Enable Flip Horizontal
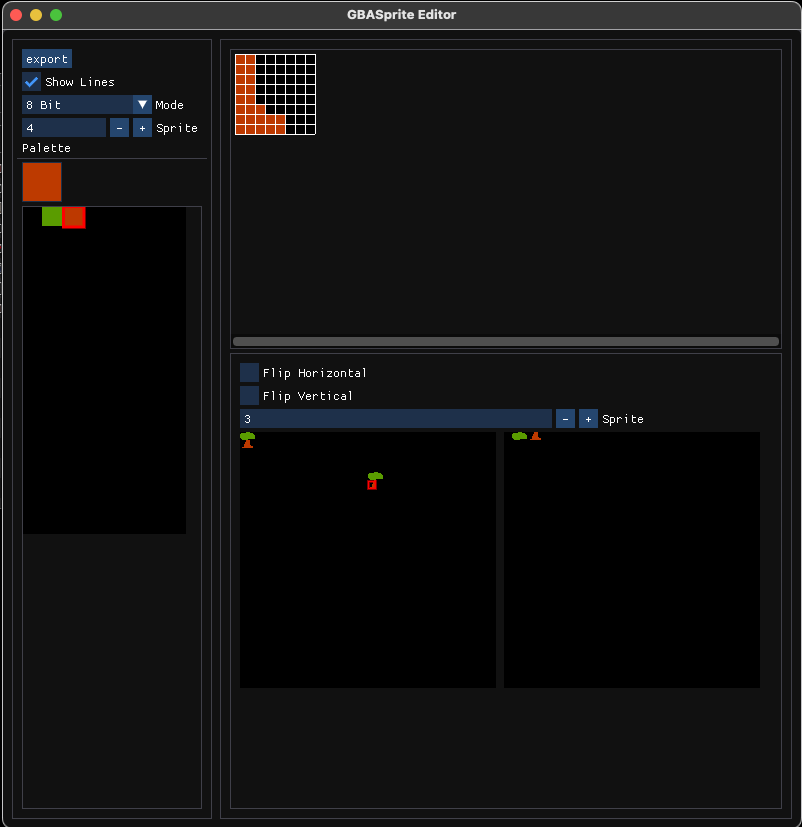The image size is (802, 827). (x=249, y=373)
